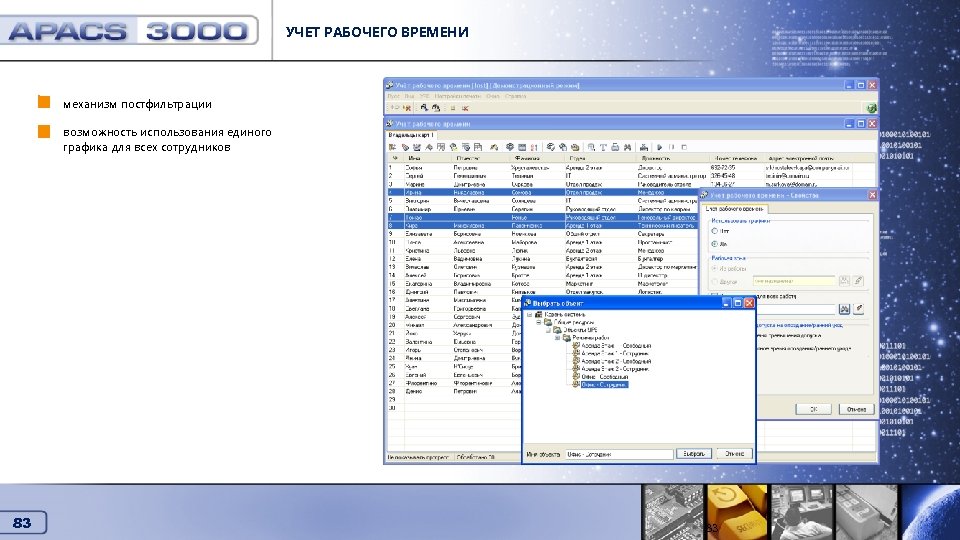Click "Выбрать" button in select object dialog
Screen dimensions: 960x540
tap(694, 454)
